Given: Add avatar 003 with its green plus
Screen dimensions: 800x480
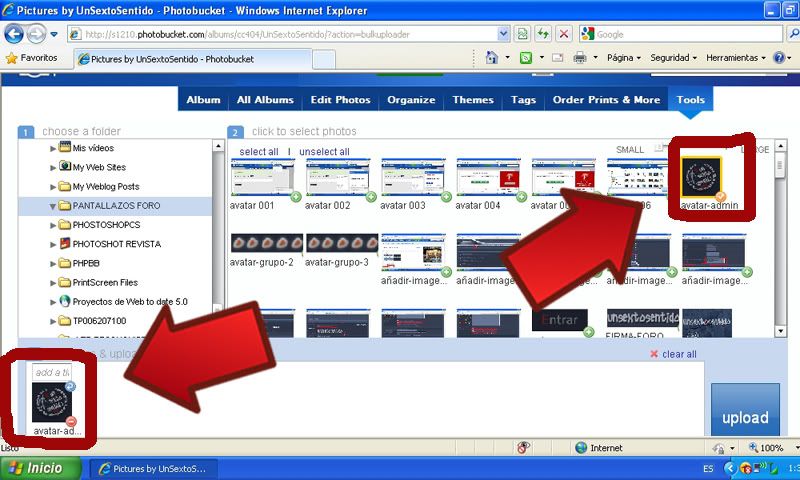Looking at the screenshot, I should coord(446,196).
